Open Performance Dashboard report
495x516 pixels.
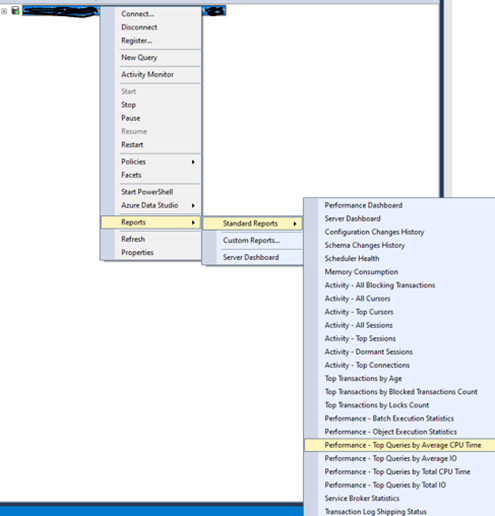click(x=363, y=205)
